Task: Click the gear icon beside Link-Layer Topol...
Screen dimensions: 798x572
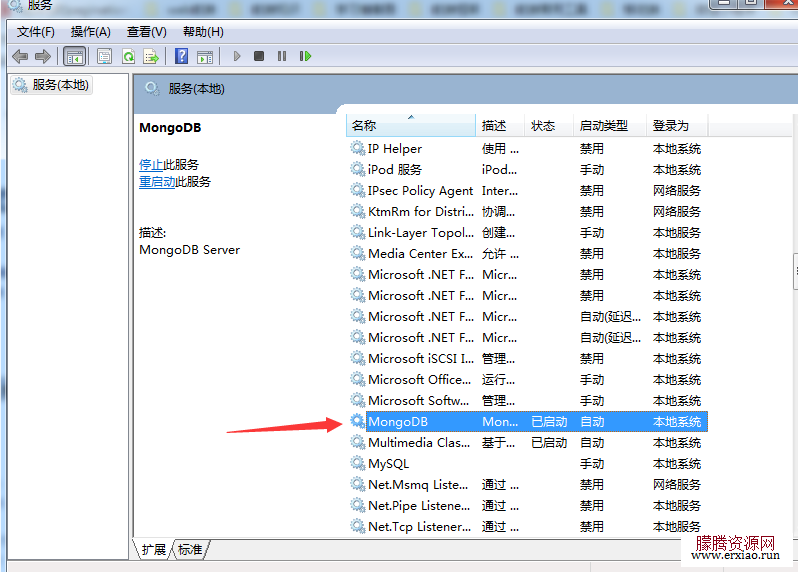Action: click(x=358, y=233)
